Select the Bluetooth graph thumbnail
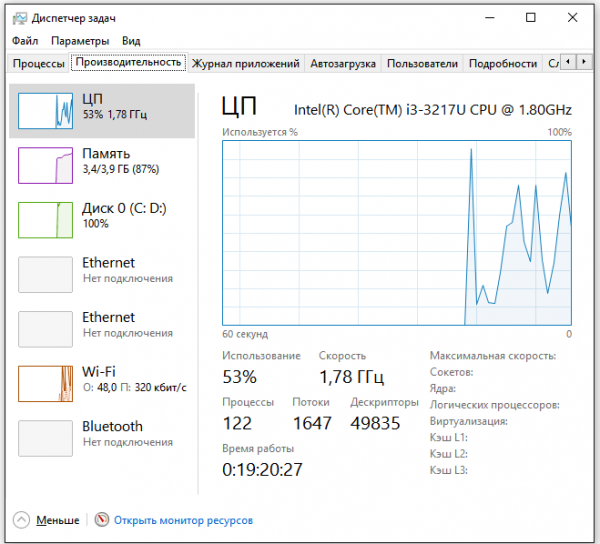 (45, 438)
